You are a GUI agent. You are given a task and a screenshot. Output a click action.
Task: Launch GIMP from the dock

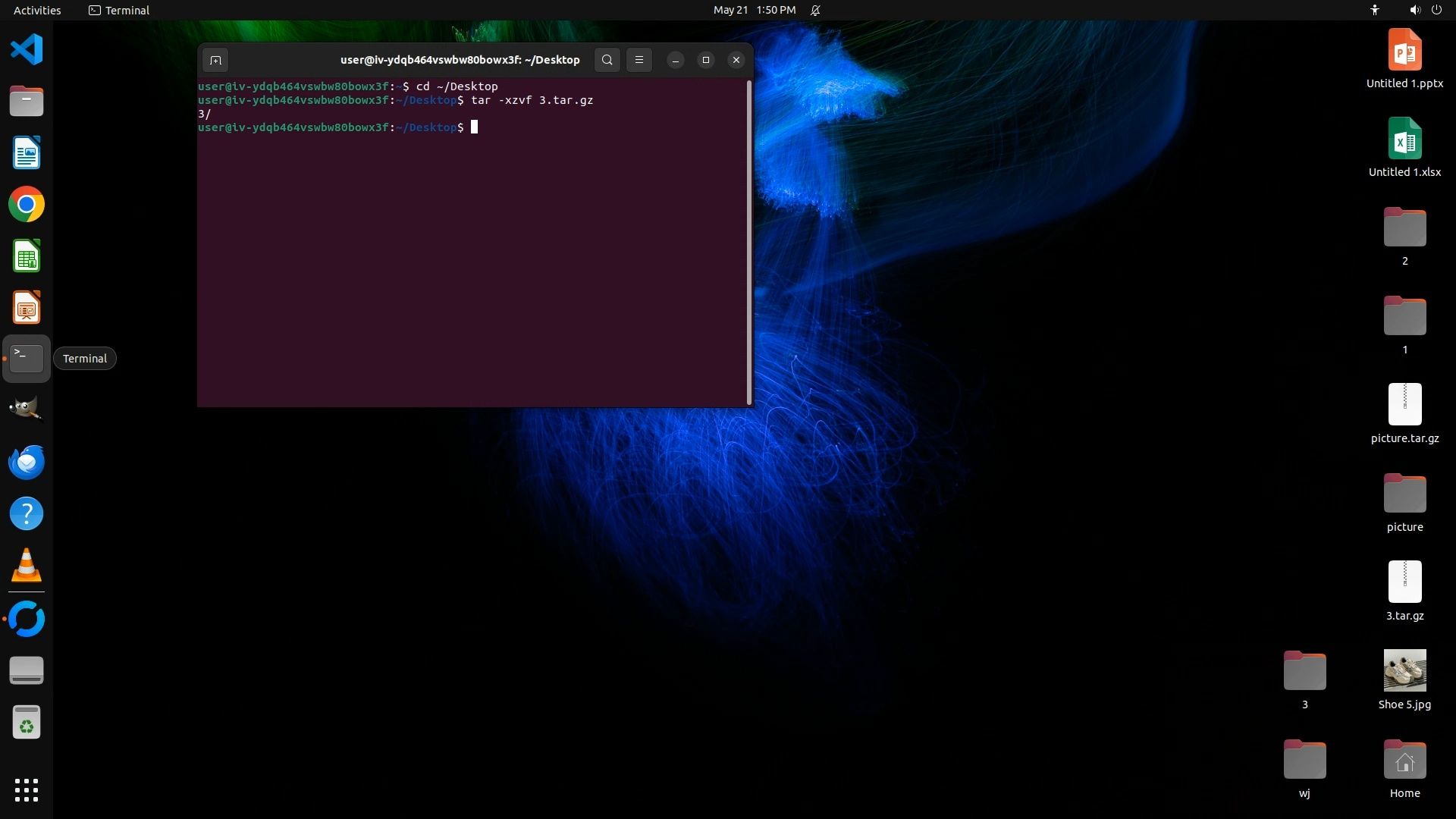[27, 409]
